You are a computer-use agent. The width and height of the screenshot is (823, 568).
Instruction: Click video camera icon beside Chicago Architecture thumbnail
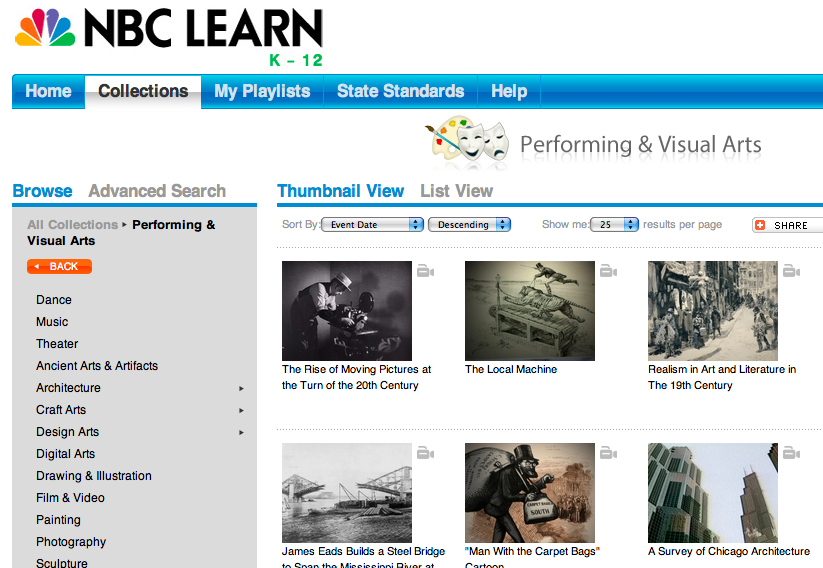point(792,453)
